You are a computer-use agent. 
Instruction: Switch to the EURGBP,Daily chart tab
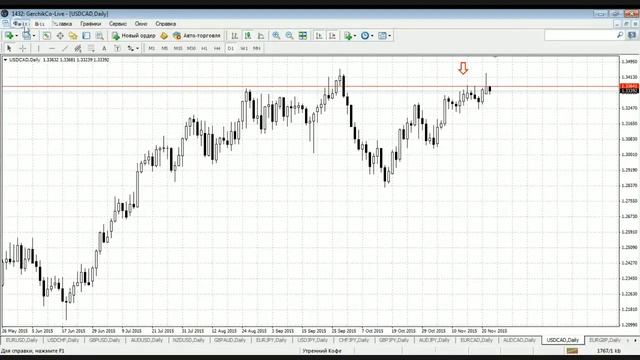[x=605, y=340]
